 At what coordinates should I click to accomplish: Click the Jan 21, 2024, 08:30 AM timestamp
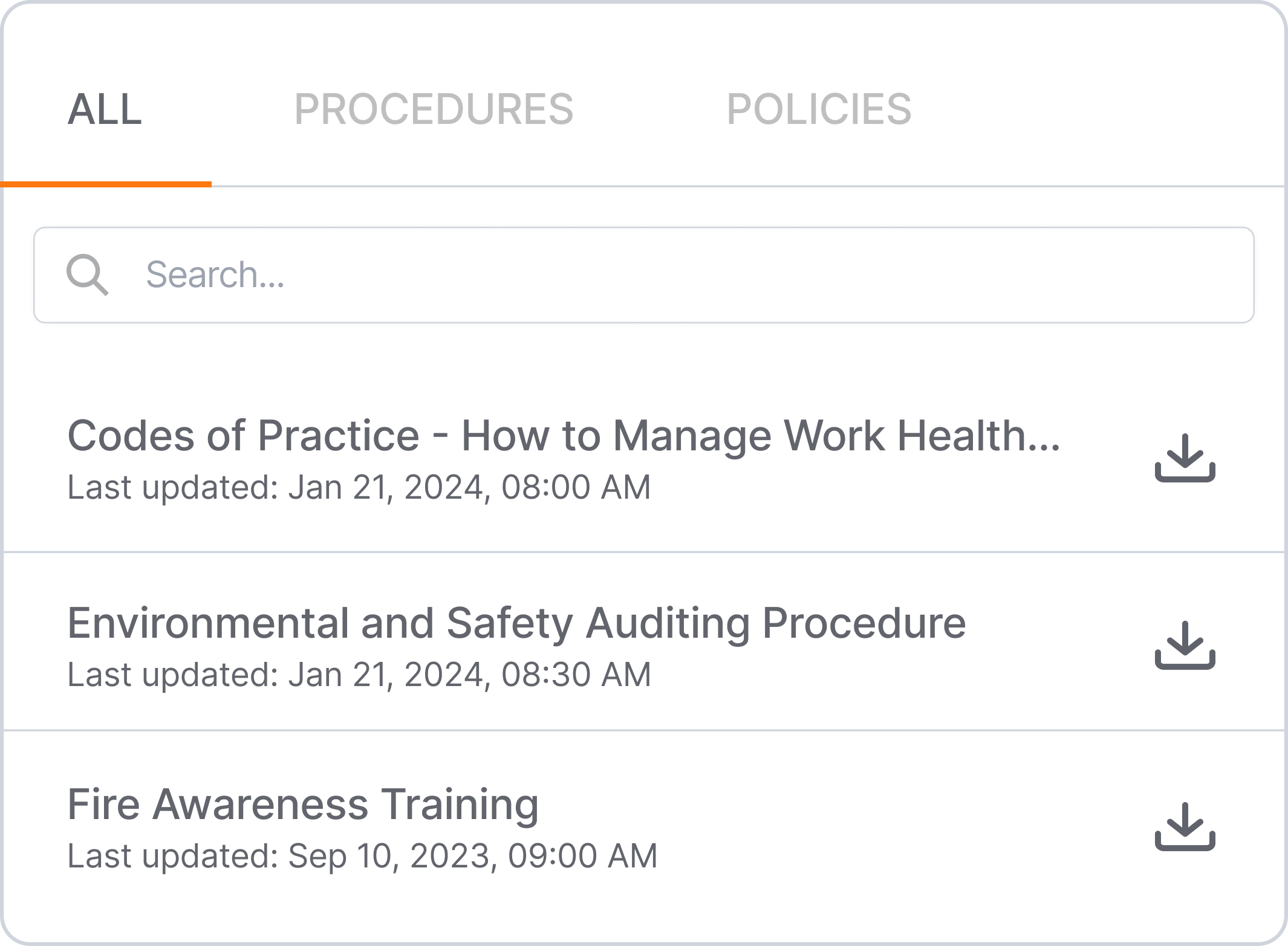point(469,675)
